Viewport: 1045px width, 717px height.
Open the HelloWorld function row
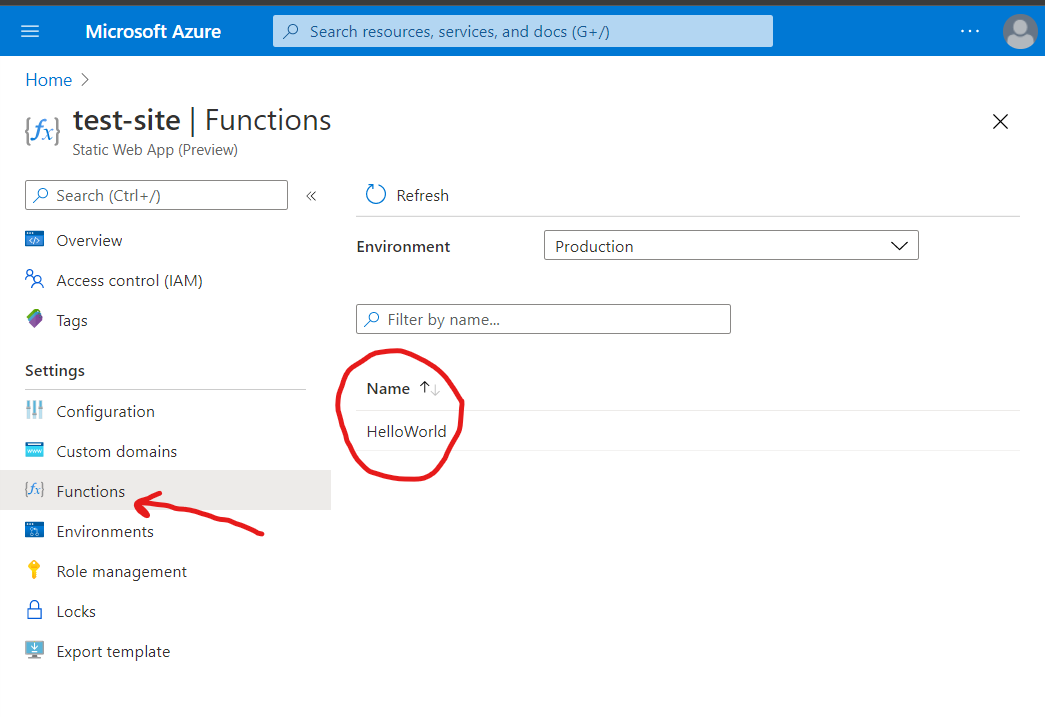(688, 431)
